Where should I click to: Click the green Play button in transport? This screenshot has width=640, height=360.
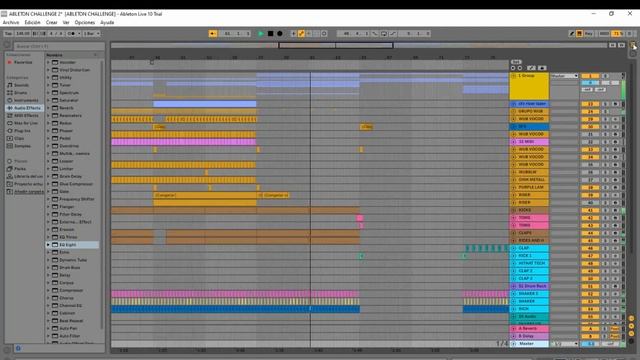pyautogui.click(x=261, y=33)
